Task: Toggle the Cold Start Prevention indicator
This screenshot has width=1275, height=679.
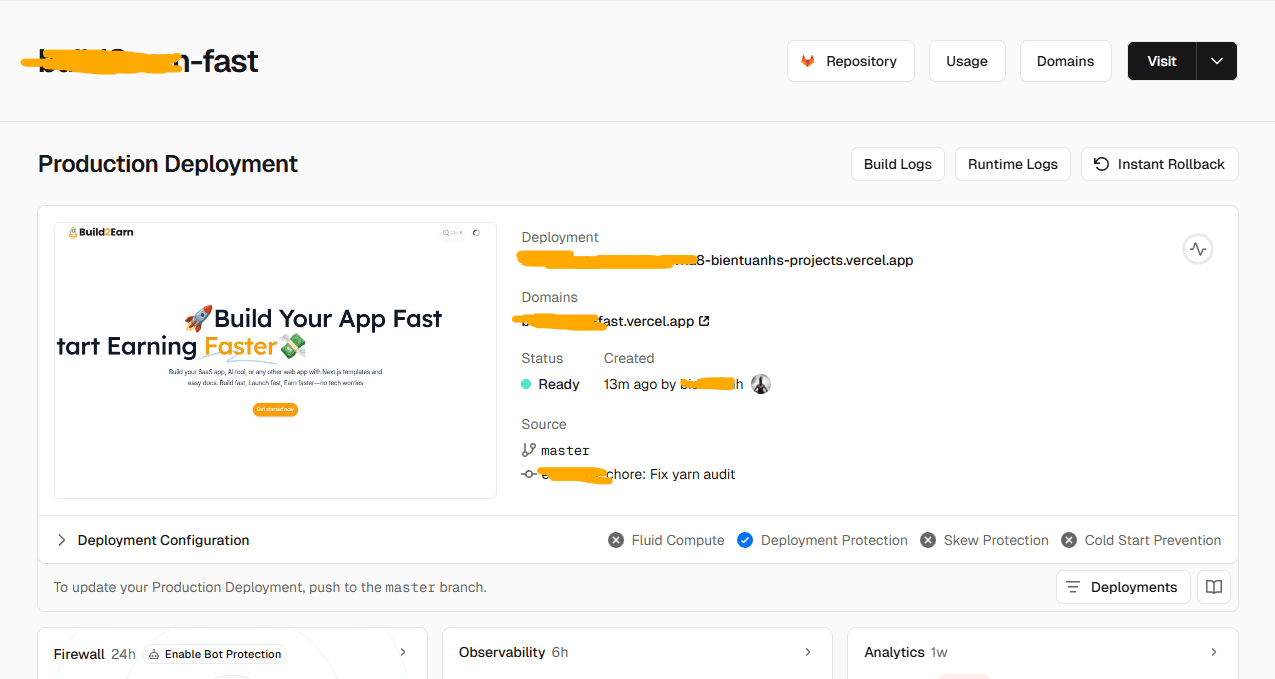Action: [x=1067, y=539]
